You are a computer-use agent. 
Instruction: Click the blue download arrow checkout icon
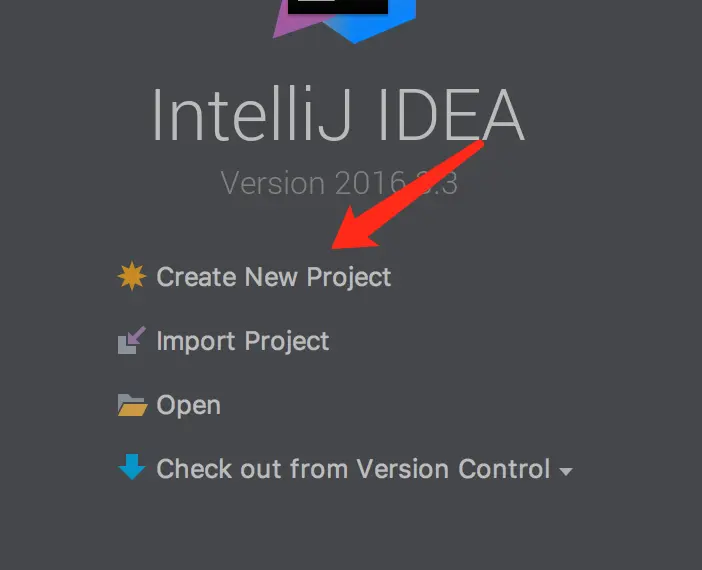[x=132, y=467]
